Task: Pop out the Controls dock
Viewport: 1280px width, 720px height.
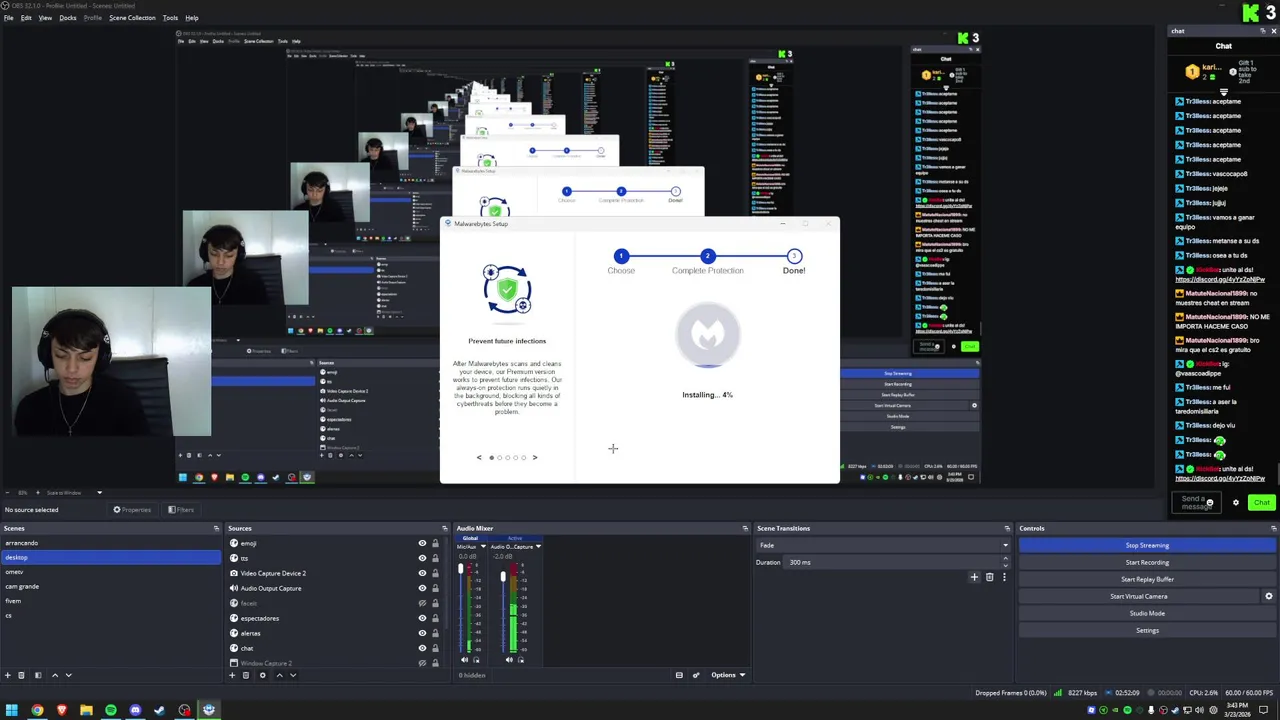Action: coord(1273,528)
